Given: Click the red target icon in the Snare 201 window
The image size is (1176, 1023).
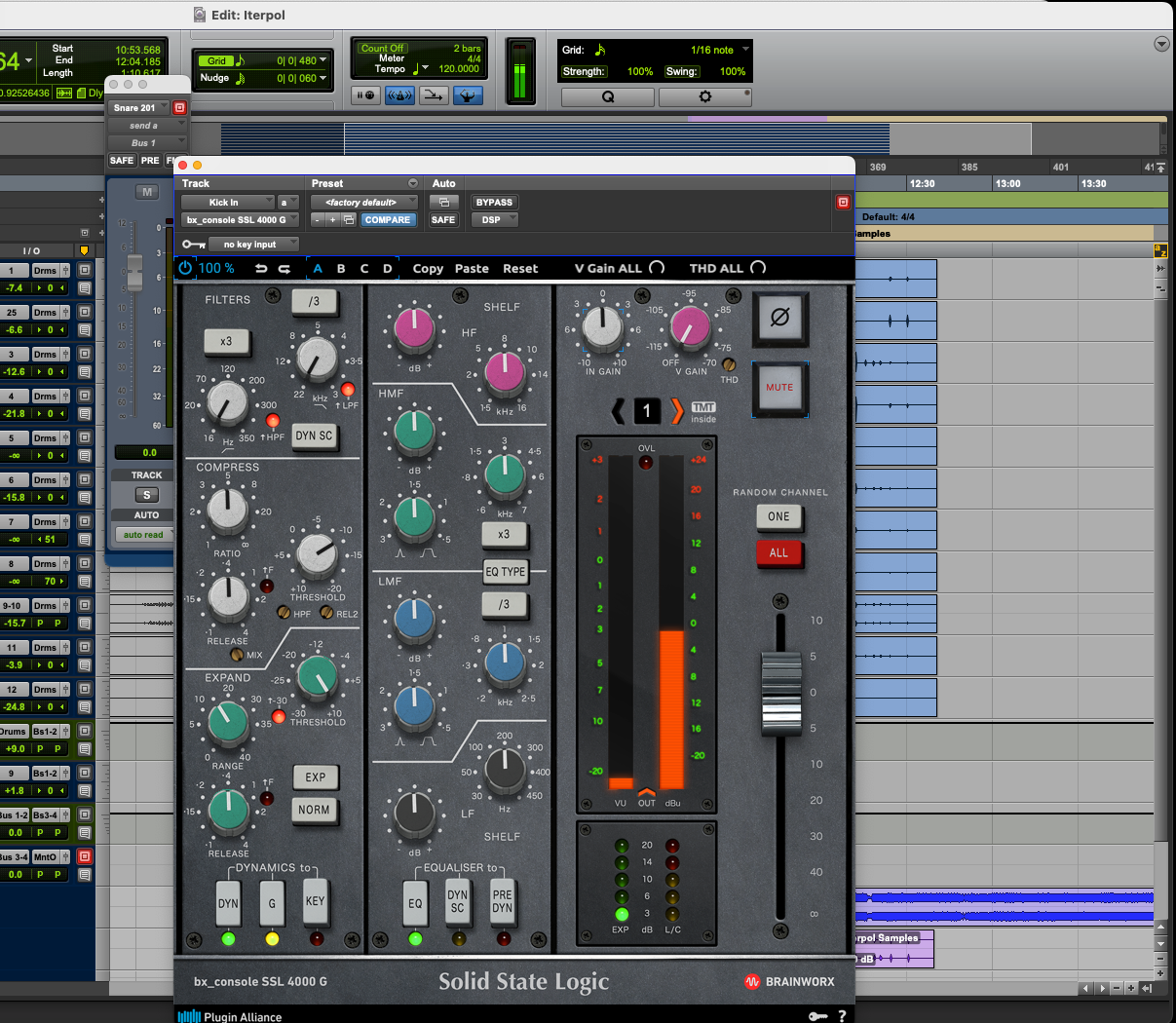Looking at the screenshot, I should click(x=179, y=108).
